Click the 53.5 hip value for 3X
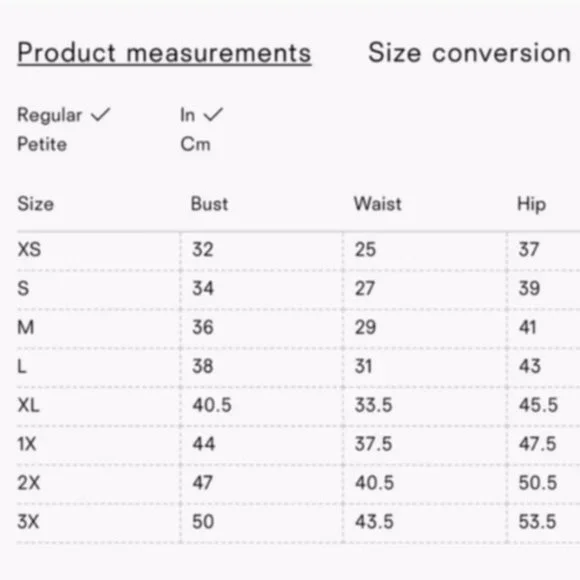 537,522
